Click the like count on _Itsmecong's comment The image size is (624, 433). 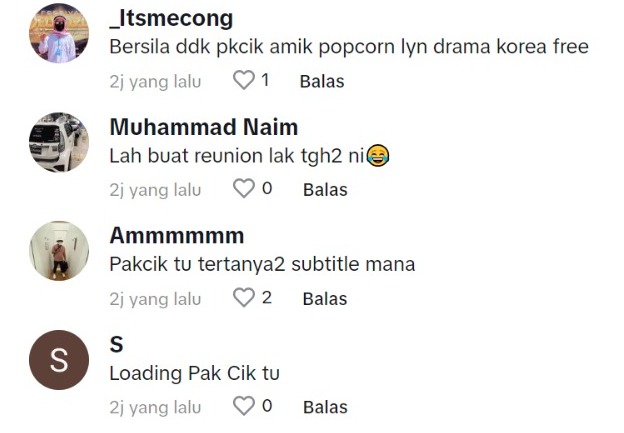(x=265, y=81)
